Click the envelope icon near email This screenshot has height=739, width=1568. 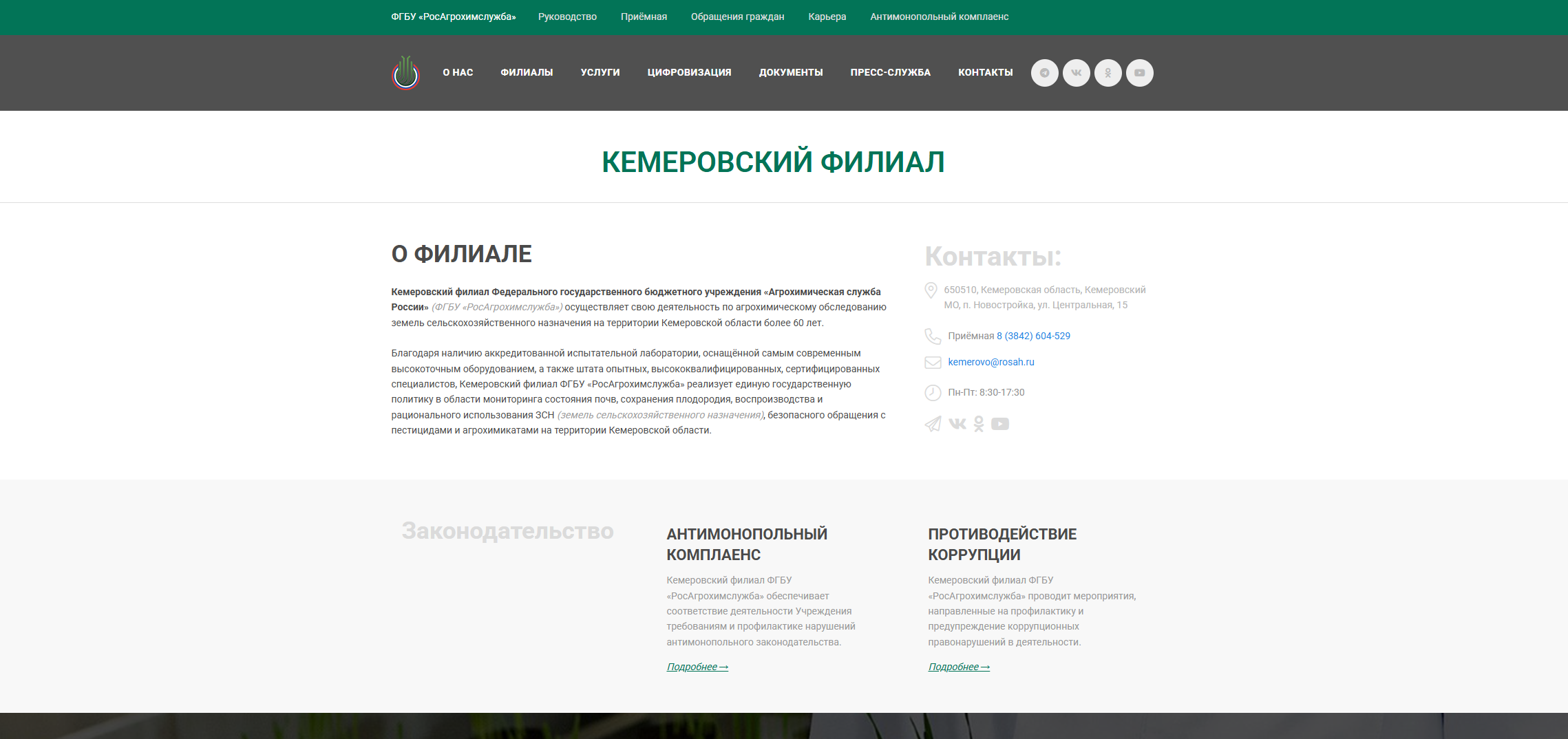pyautogui.click(x=933, y=363)
